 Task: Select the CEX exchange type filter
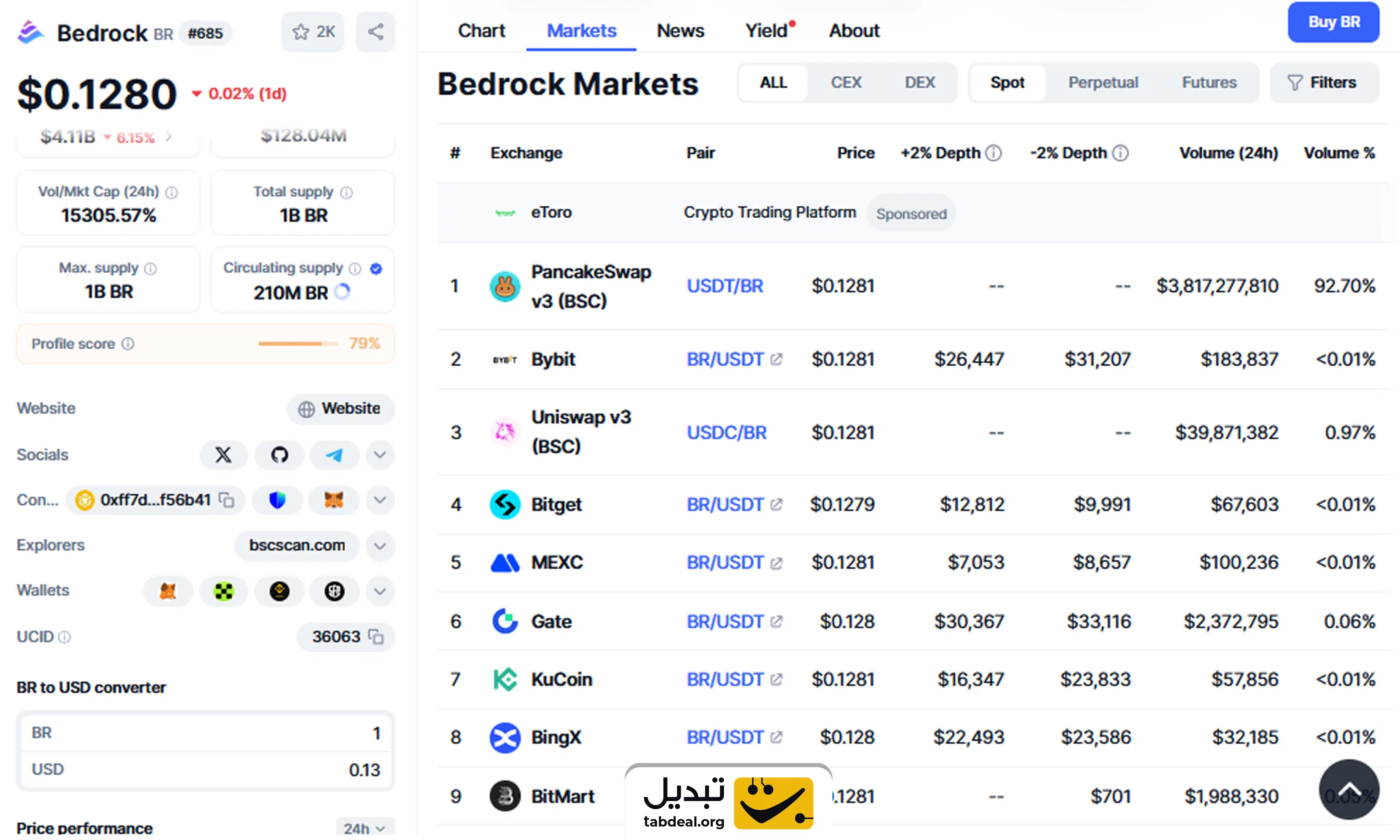click(x=846, y=83)
